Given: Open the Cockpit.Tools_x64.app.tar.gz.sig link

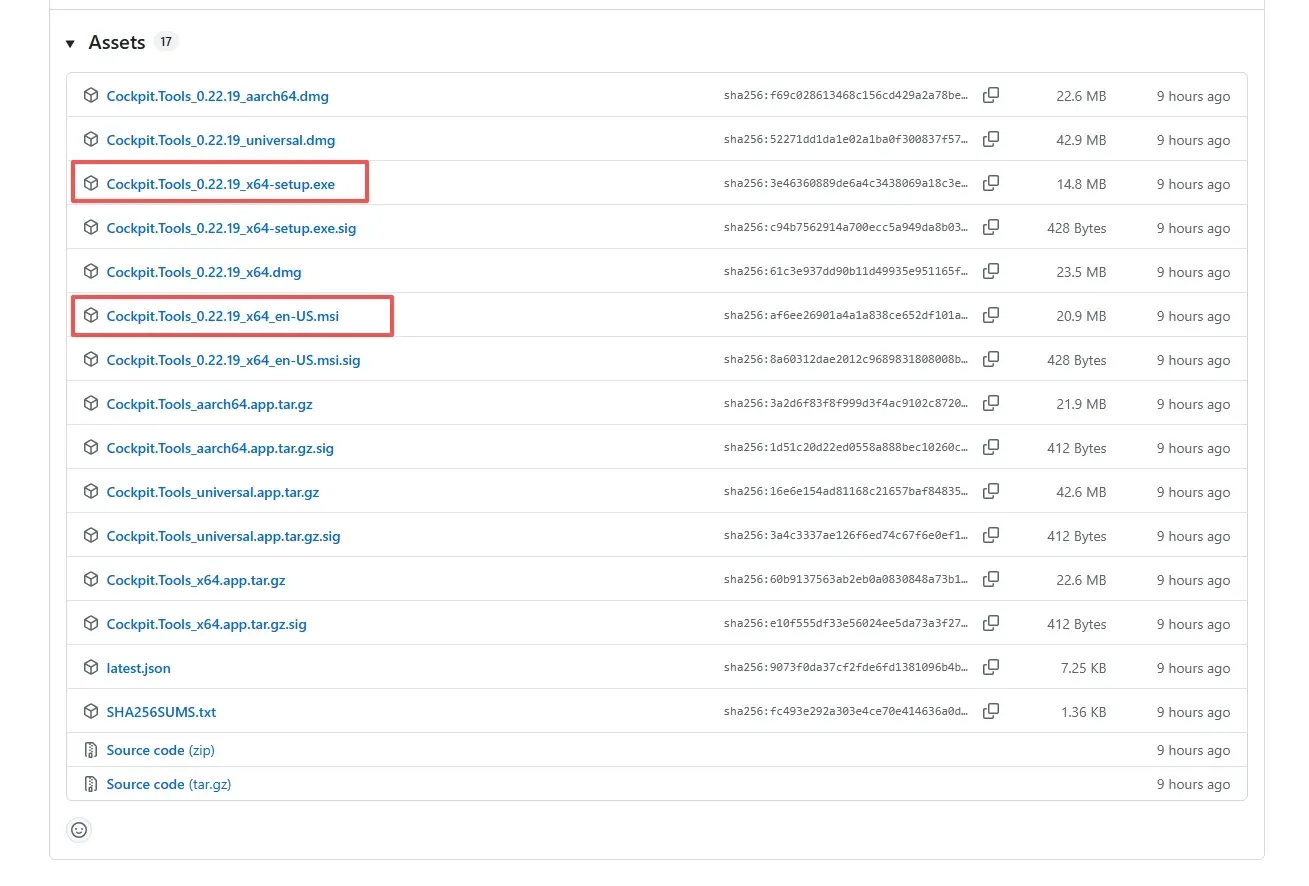Looking at the screenshot, I should (207, 625).
